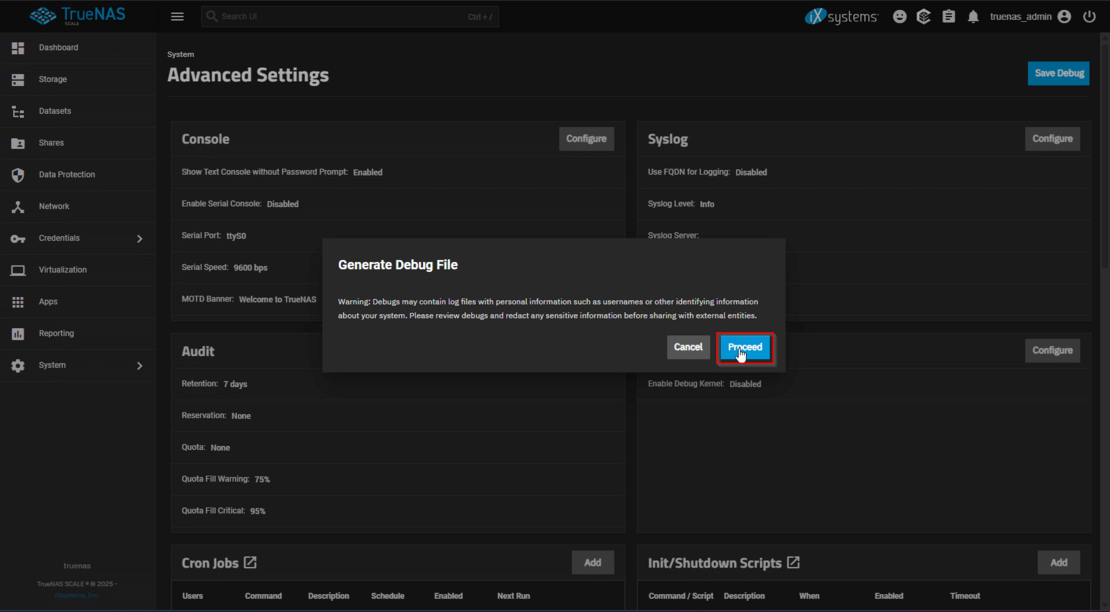This screenshot has width=1110, height=612.
Task: Open Data Protection in the sidebar
Action: (x=66, y=175)
